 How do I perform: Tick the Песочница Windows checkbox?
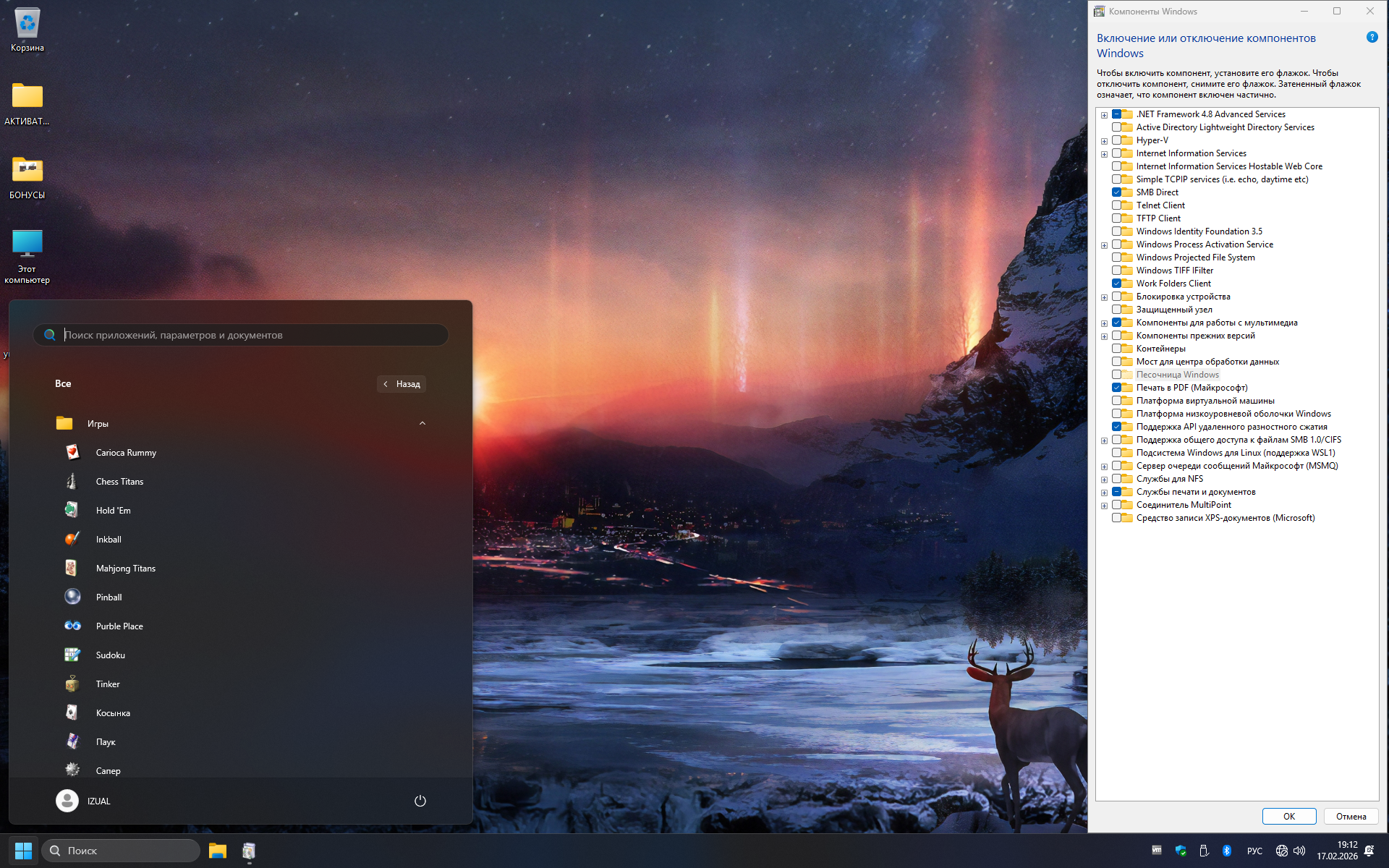1116,375
